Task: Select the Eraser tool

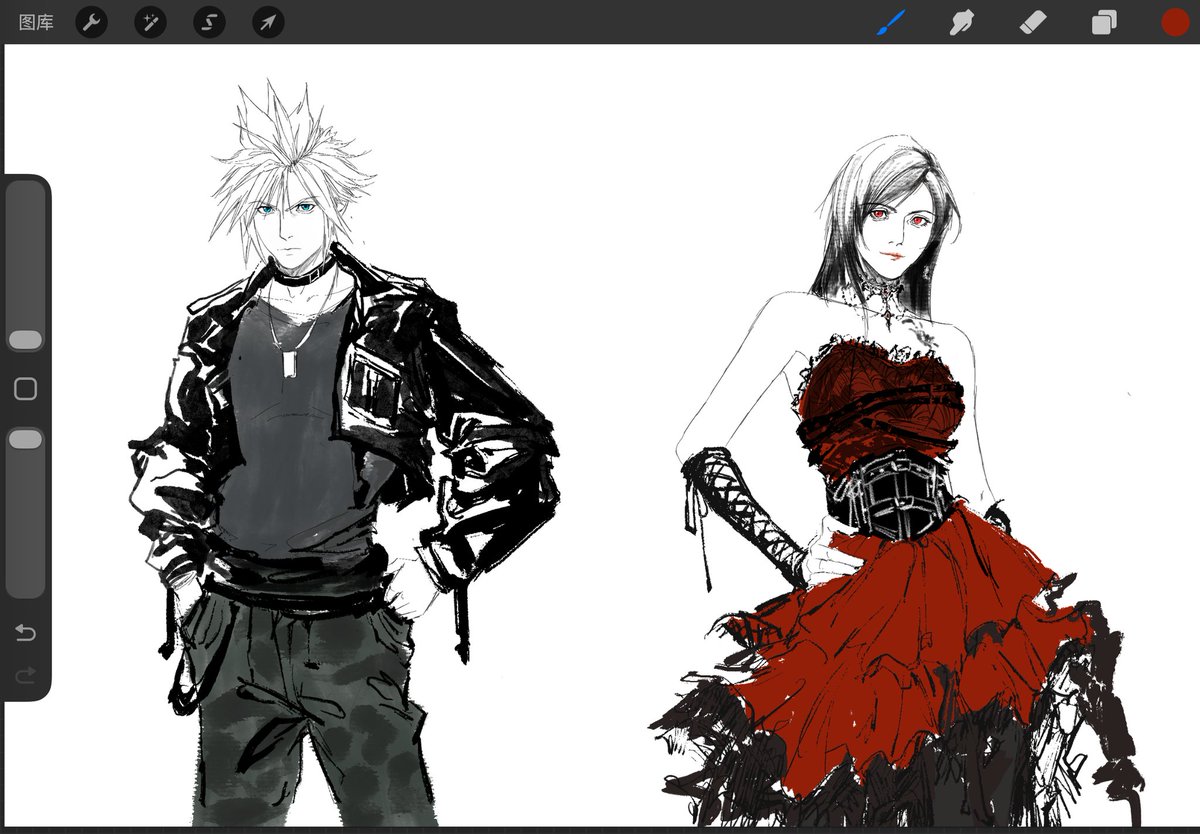Action: pyautogui.click(x=1032, y=22)
